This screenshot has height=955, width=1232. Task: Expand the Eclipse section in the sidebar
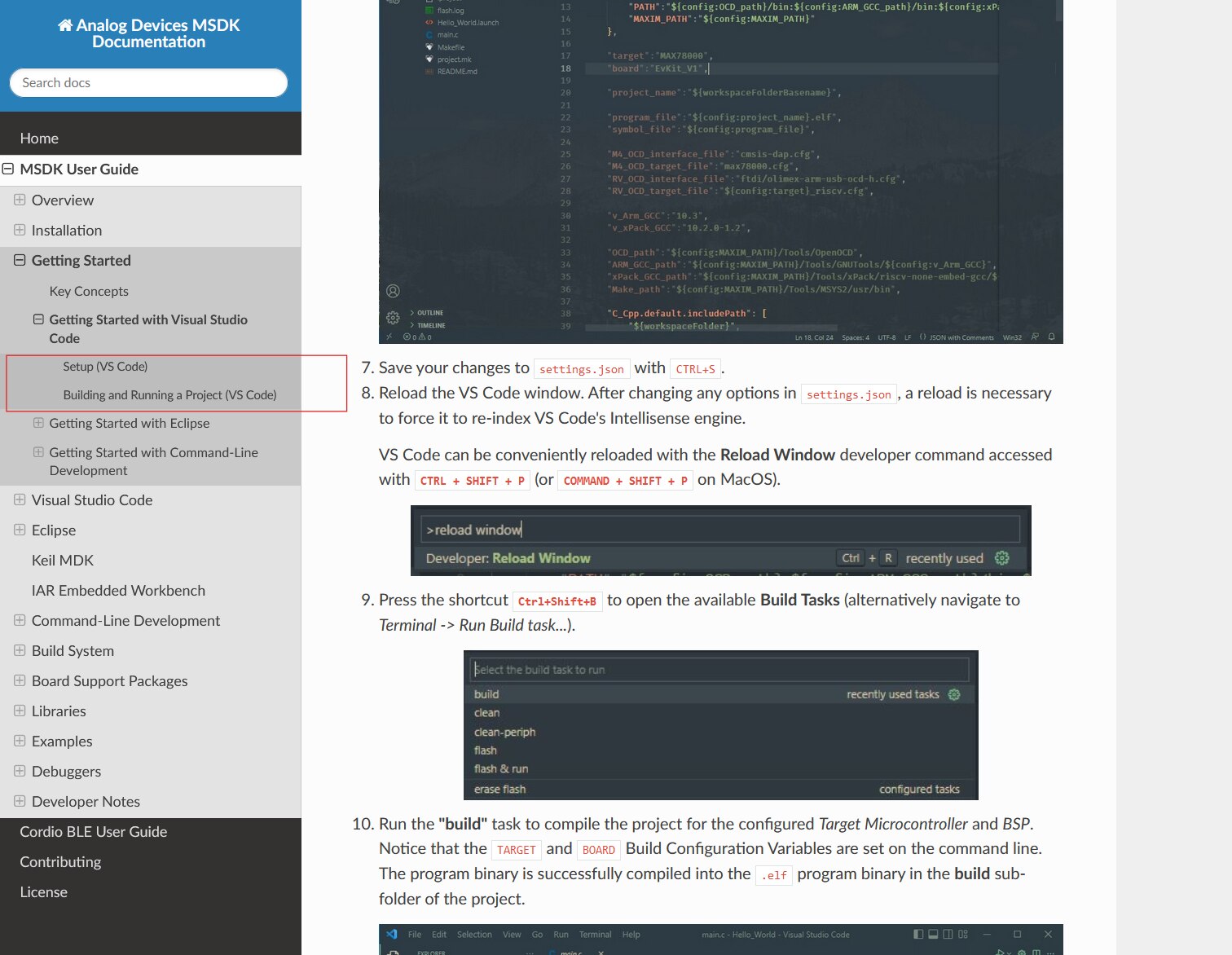coord(20,530)
